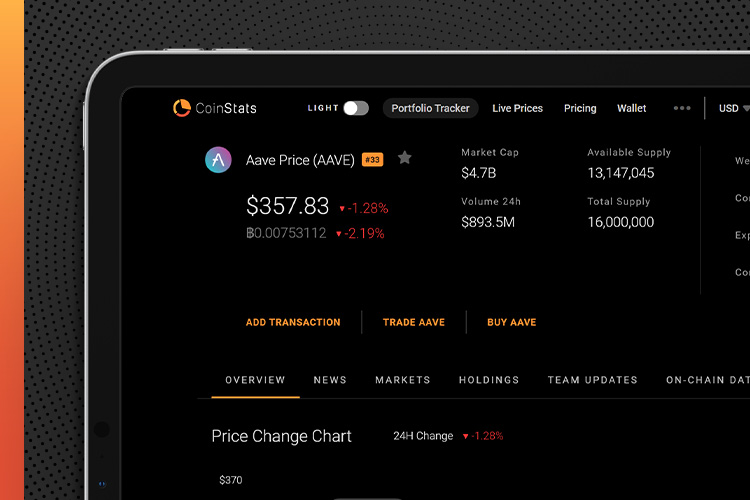The height and width of the screenshot is (500, 750).
Task: Click the Aave coin logo
Action: [218, 160]
